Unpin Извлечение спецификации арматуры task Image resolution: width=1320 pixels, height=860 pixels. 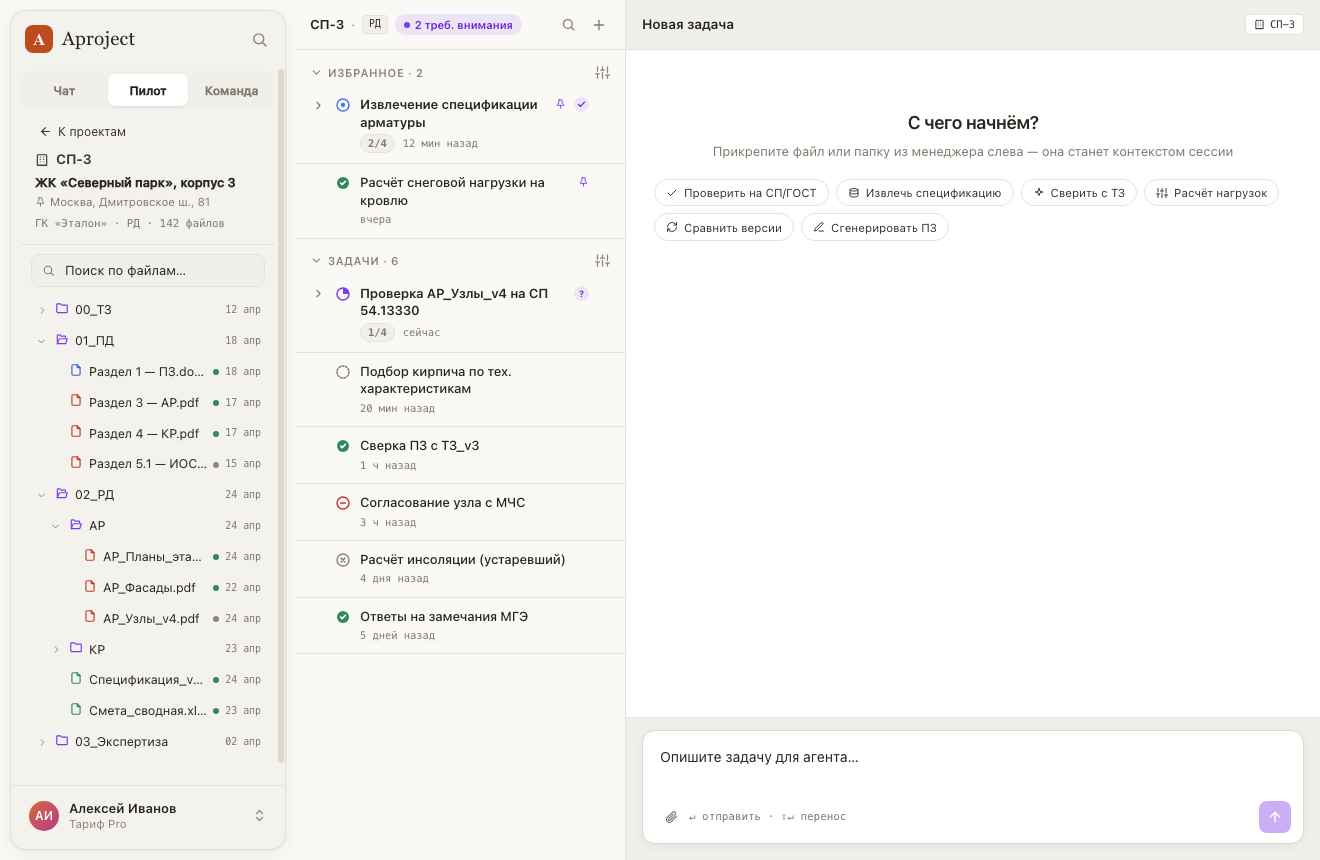[x=560, y=104]
